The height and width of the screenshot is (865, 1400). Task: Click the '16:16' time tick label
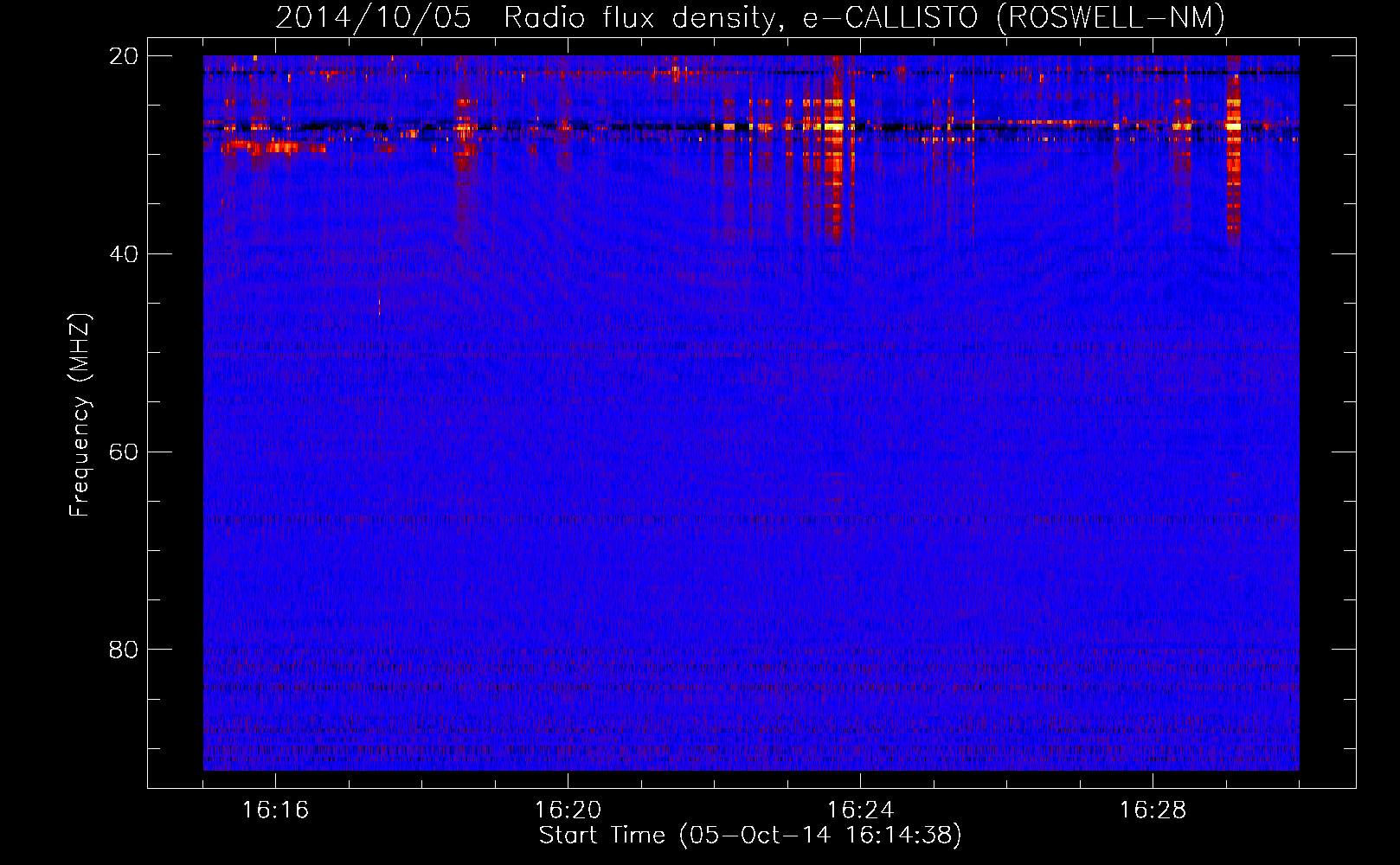pos(275,810)
